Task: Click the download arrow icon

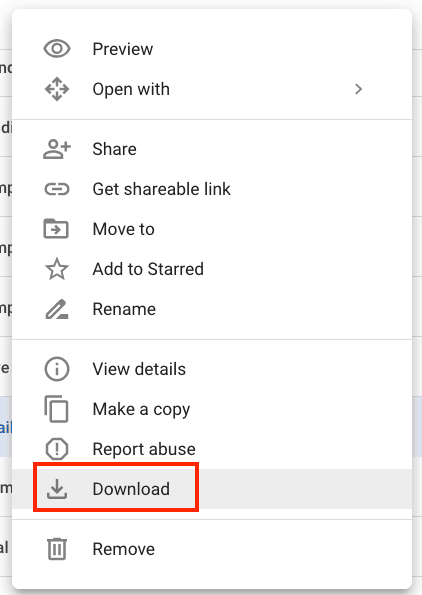Action: tap(57, 489)
